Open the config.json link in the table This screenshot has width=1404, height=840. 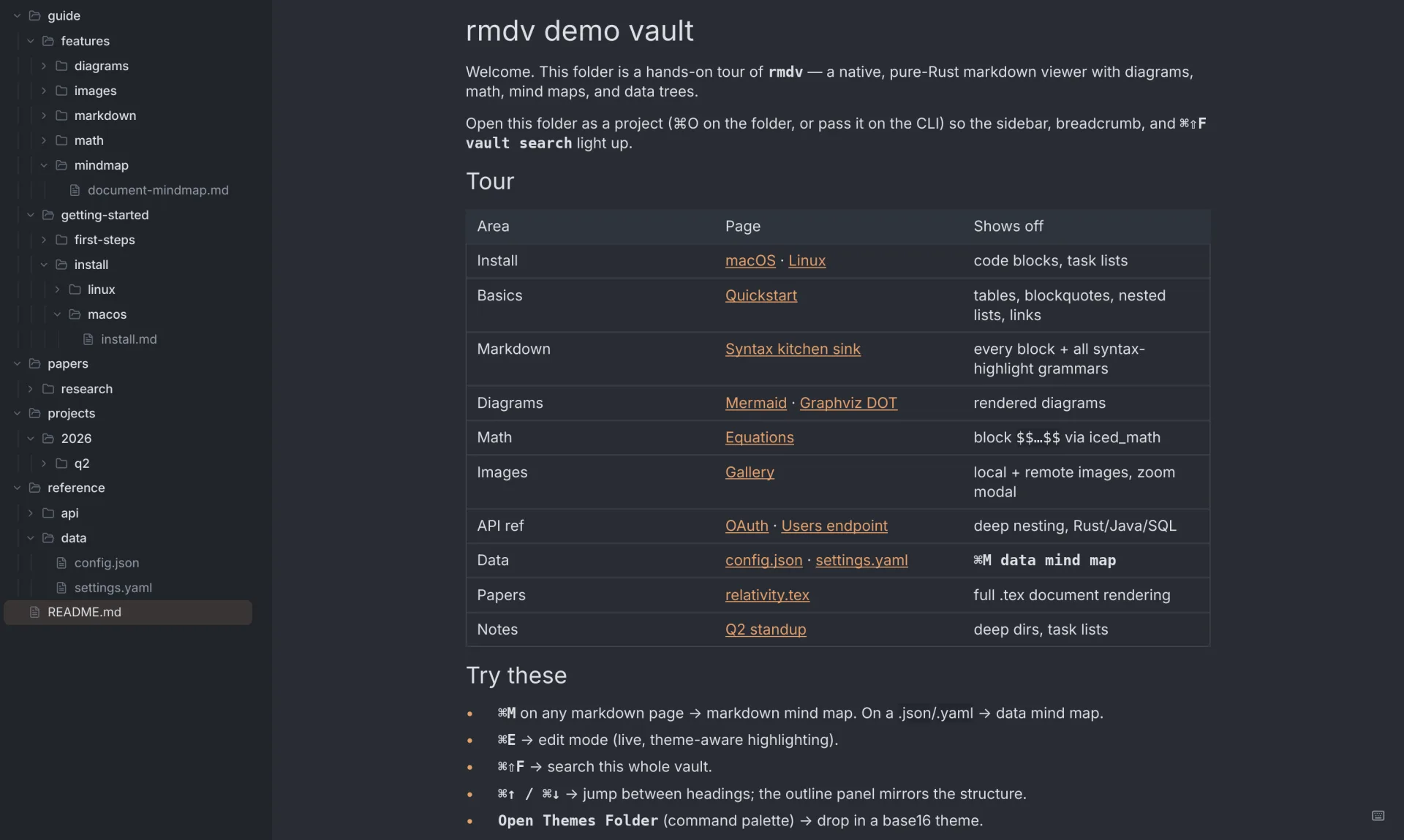(x=763, y=561)
